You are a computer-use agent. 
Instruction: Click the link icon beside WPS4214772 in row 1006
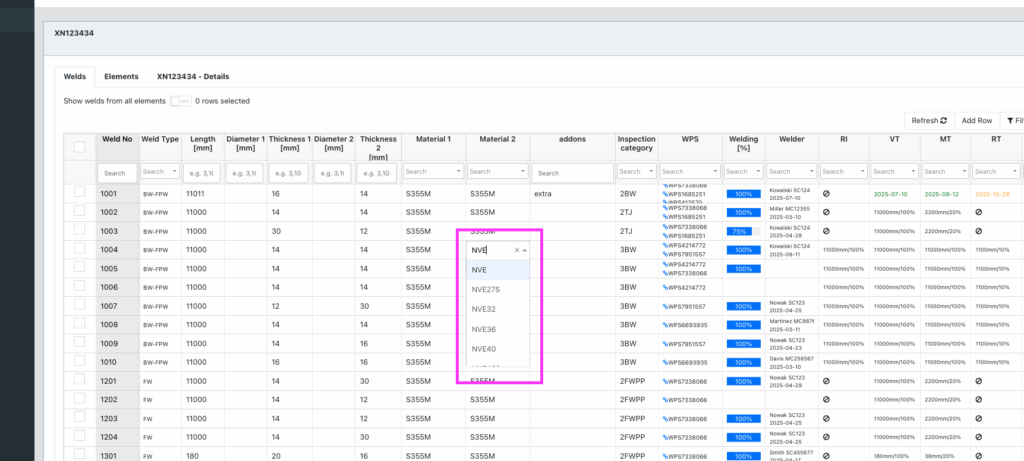pos(665,287)
